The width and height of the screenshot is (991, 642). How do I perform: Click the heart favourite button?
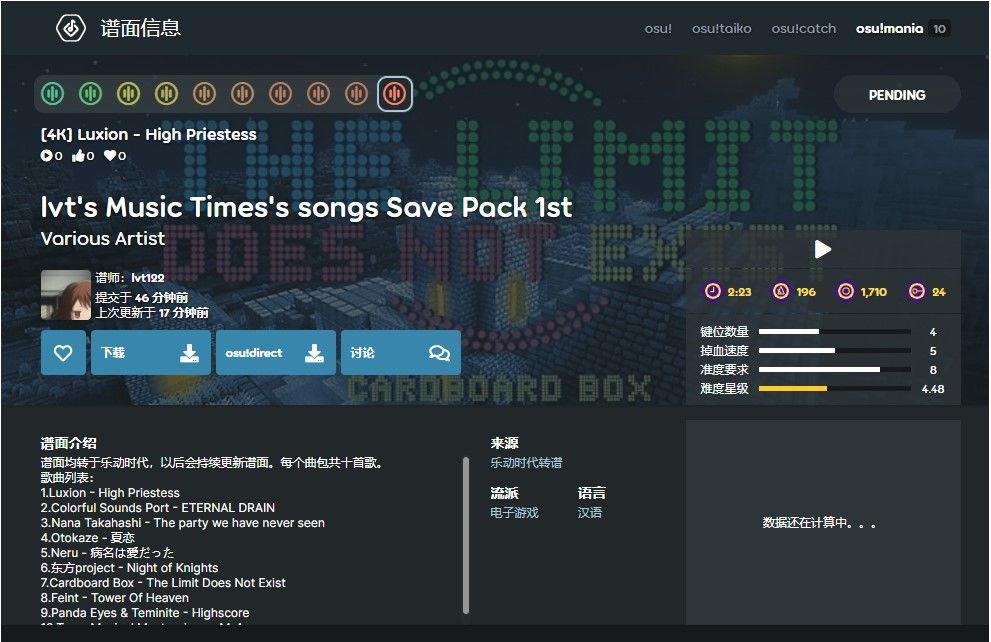(63, 353)
